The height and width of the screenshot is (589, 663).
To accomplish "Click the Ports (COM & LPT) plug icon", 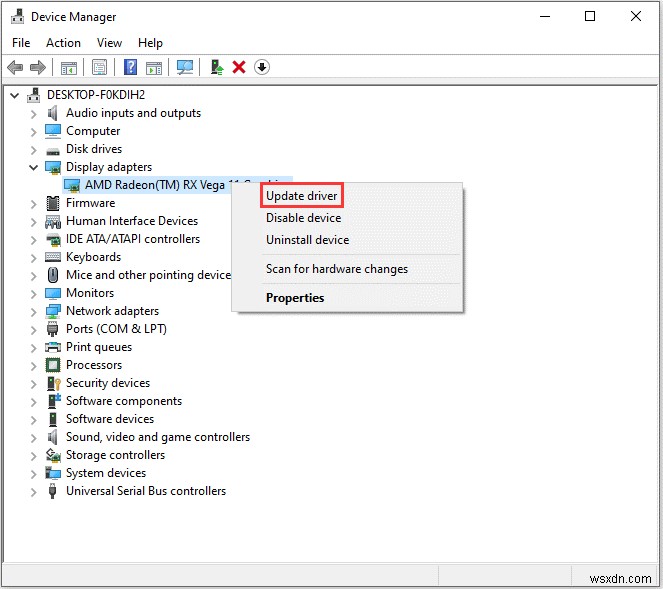I will tap(52, 329).
